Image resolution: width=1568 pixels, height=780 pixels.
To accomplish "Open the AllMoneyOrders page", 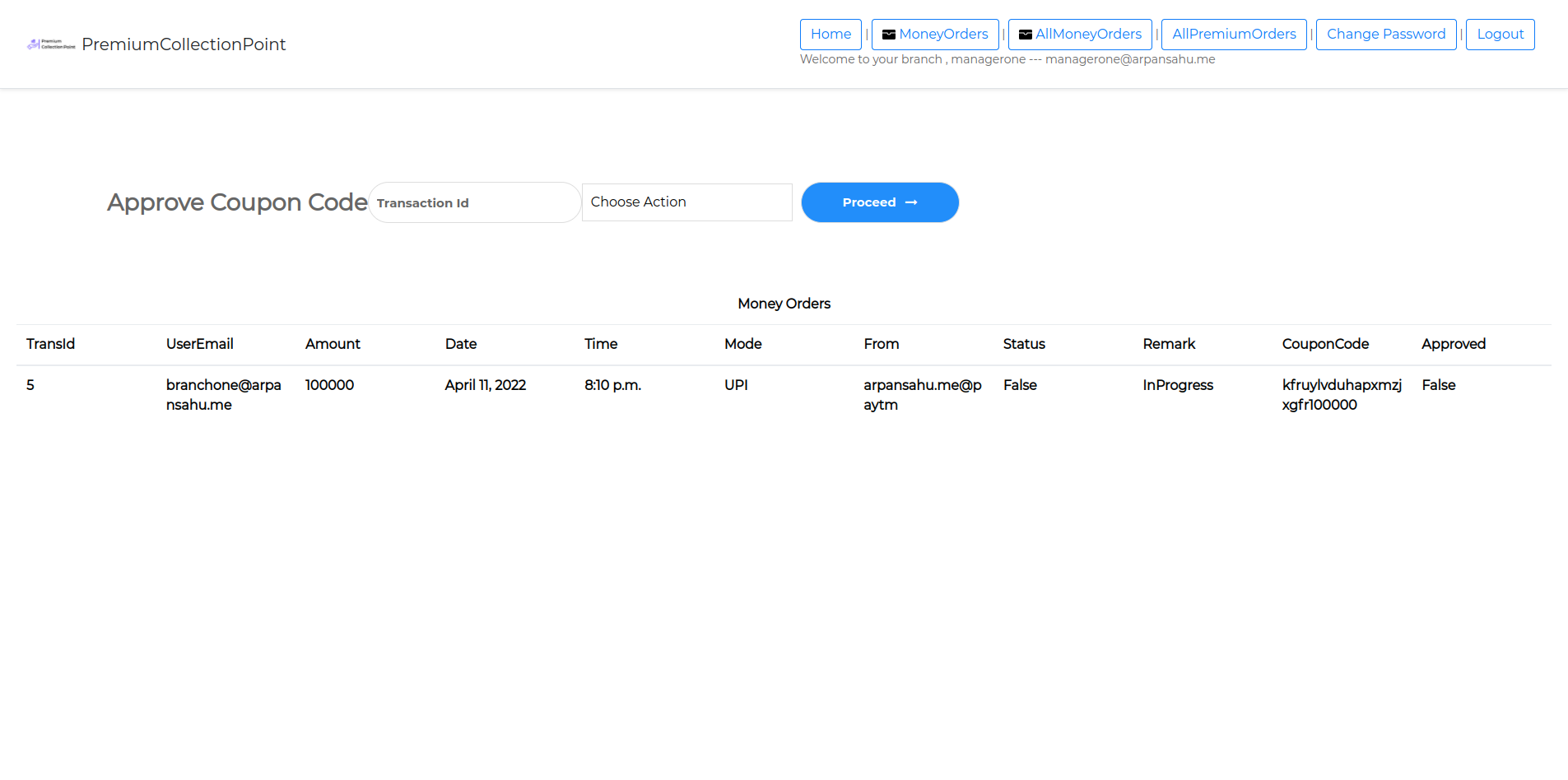I will pyautogui.click(x=1080, y=35).
